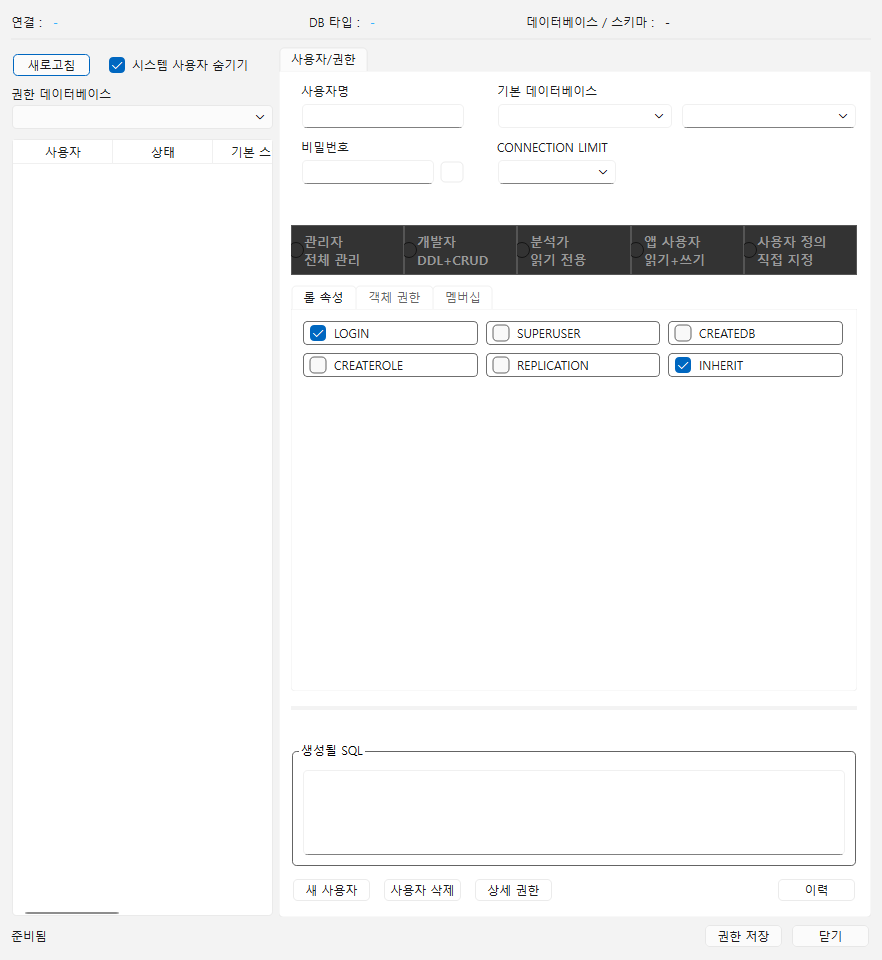The width and height of the screenshot is (882, 960).
Task: Click inside the 생성될 SQL text area
Action: [x=574, y=812]
